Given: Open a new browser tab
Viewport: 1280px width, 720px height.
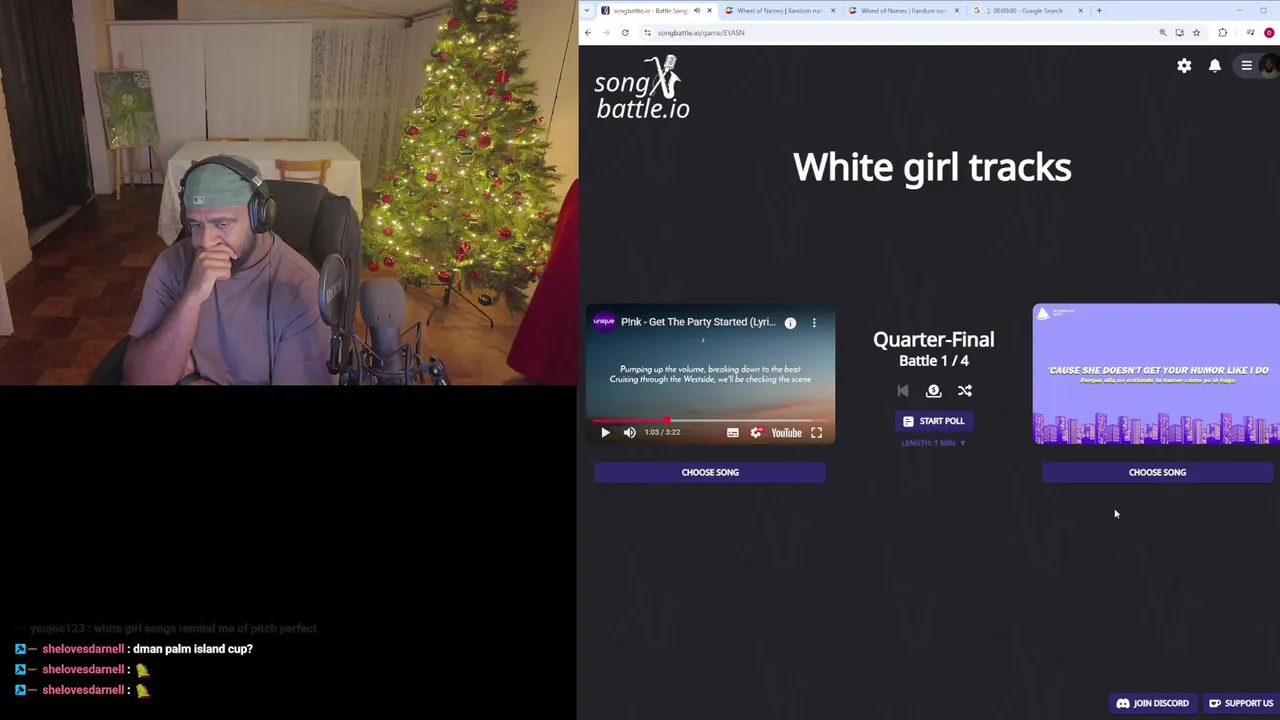Looking at the screenshot, I should point(1099,11).
